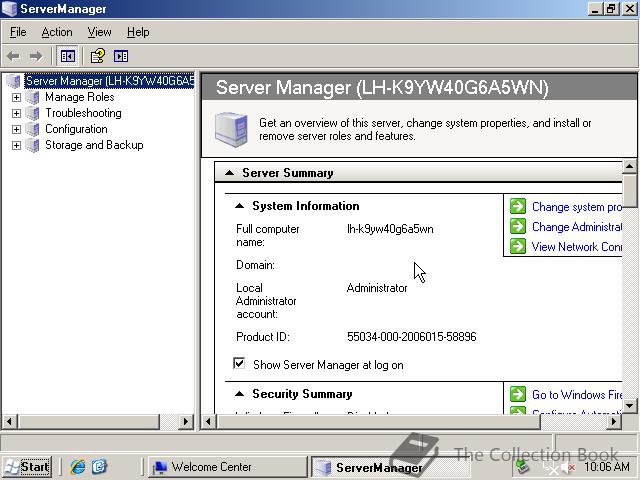Select Manage Roles in the tree

click(x=80, y=97)
